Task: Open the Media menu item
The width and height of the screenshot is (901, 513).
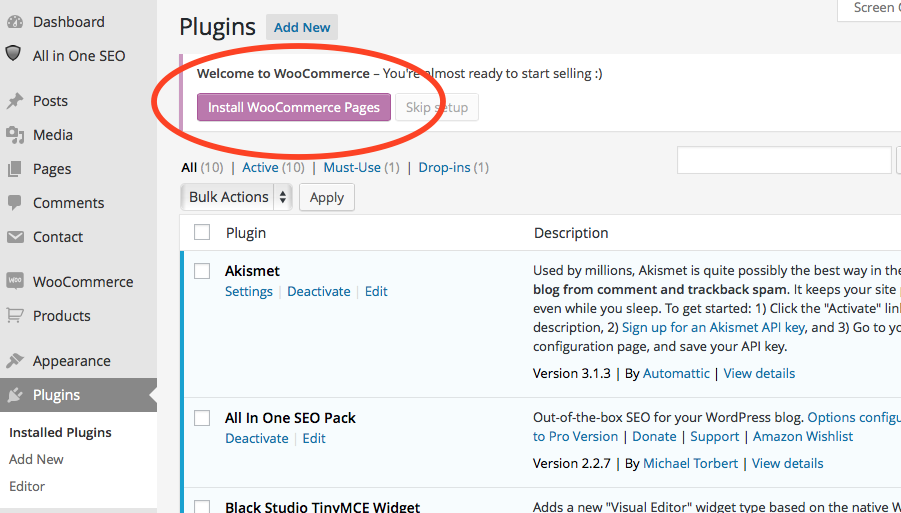Action: pyautogui.click(x=52, y=135)
